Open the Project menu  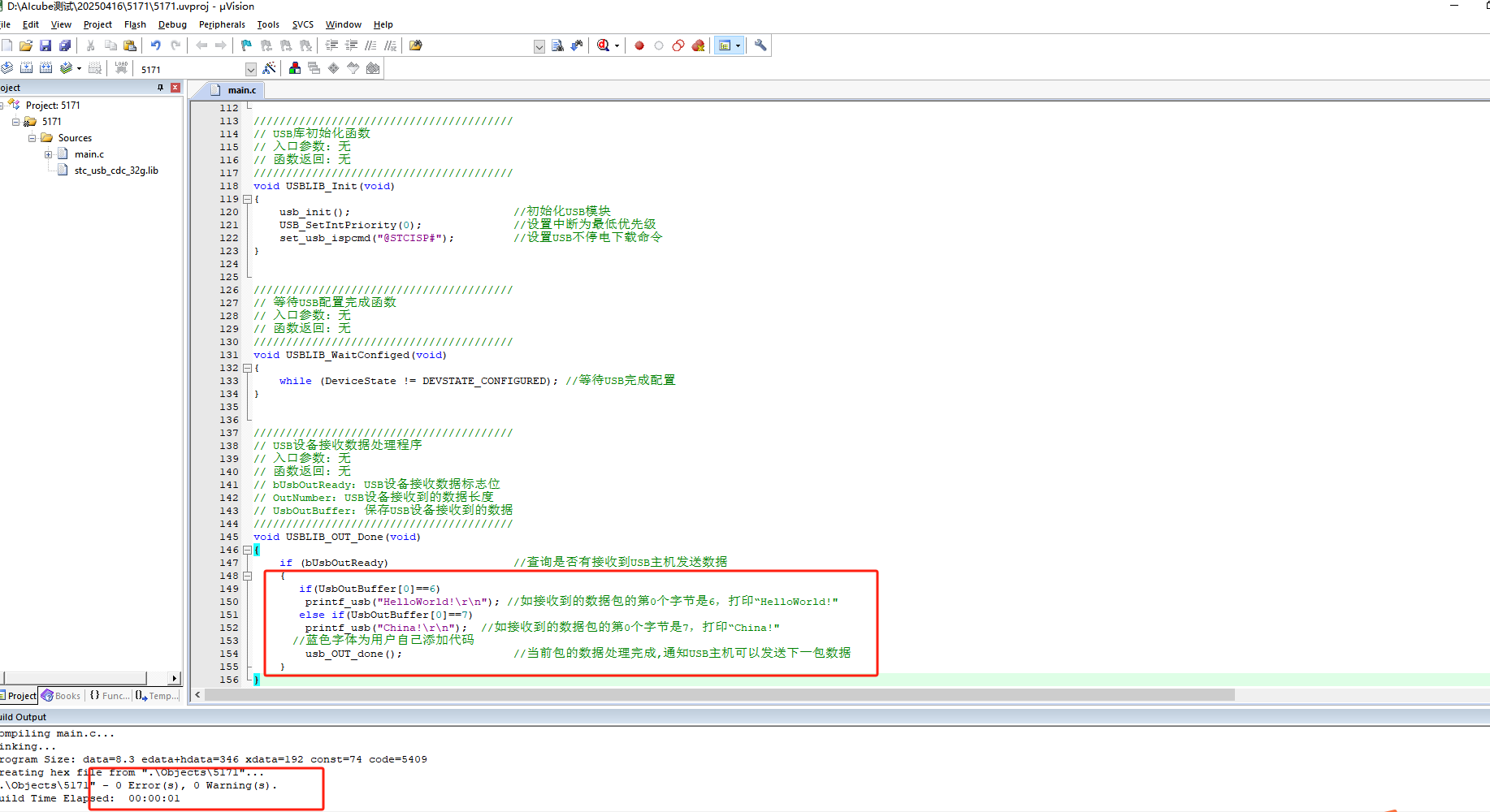[97, 24]
